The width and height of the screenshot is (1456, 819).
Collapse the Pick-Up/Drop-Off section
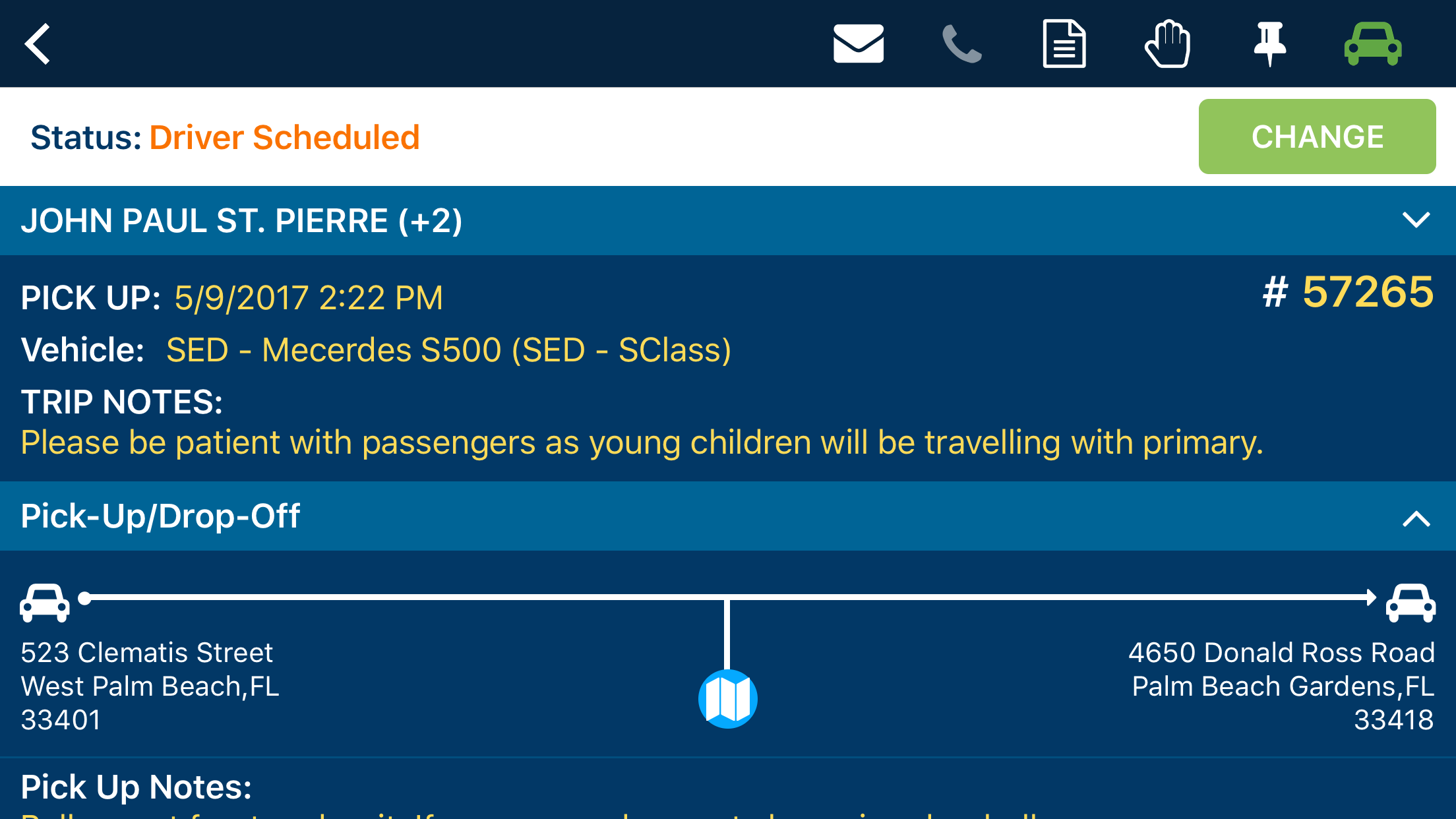(1416, 519)
